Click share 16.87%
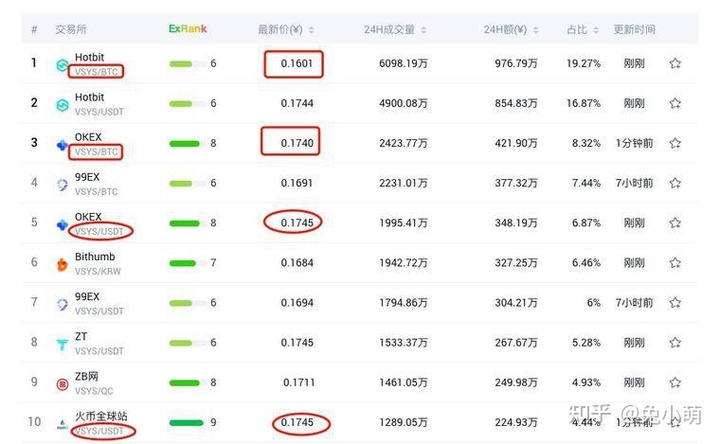The image size is (720, 444). click(583, 103)
